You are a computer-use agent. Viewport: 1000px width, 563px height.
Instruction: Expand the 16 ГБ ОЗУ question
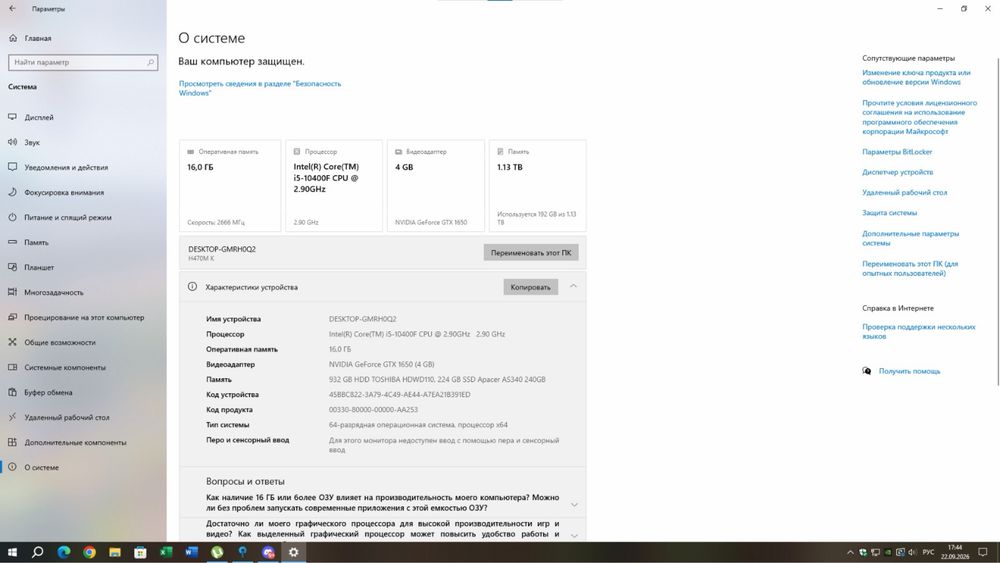(x=383, y=502)
